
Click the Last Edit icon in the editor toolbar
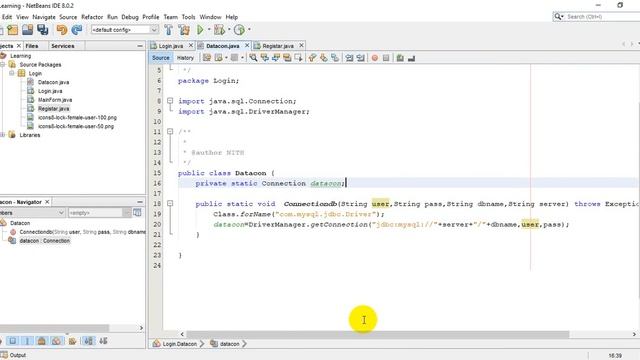[x=207, y=58]
